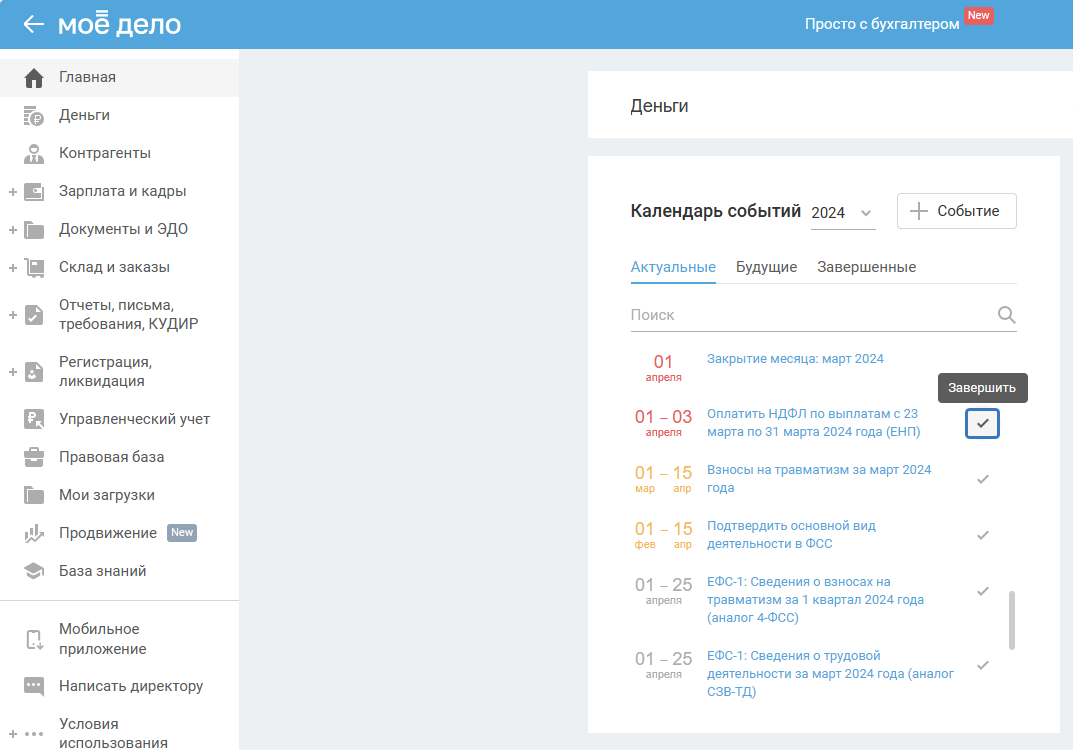The image size is (1073, 750).
Task: Click the back arrow in header
Action: [x=33, y=25]
